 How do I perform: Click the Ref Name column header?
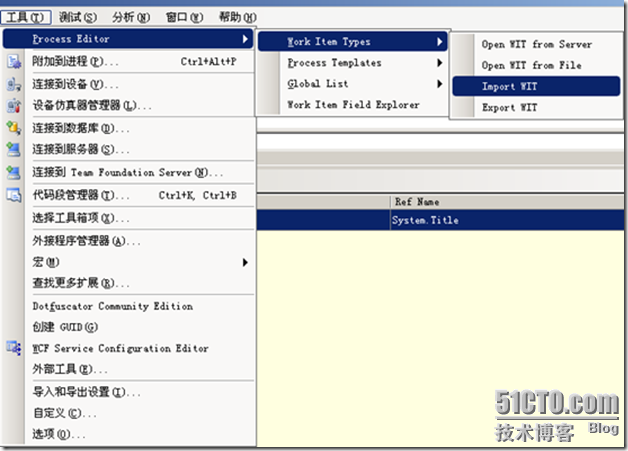507,201
